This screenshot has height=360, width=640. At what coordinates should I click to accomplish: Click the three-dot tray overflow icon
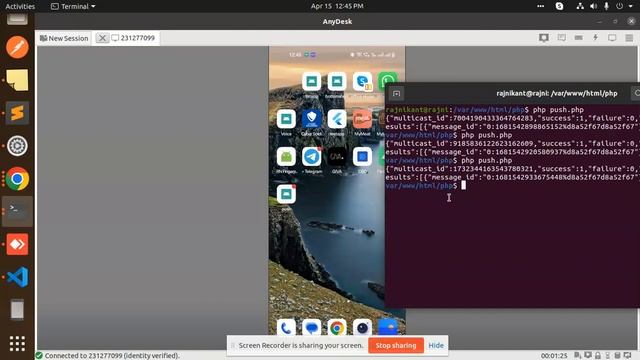tap(540, 6)
